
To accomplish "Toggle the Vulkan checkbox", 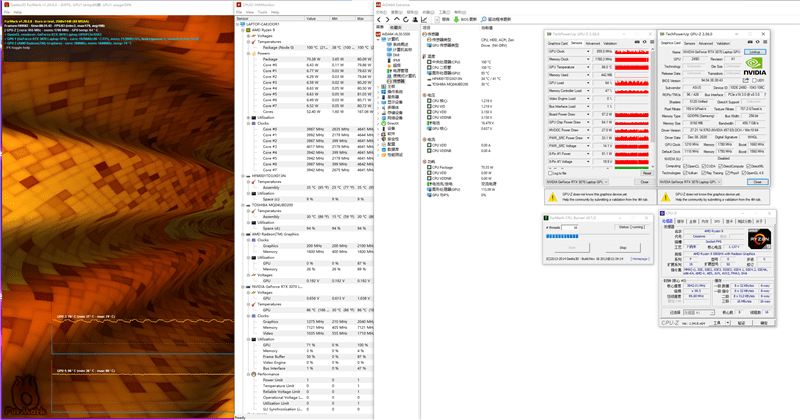I will tap(685, 173).
